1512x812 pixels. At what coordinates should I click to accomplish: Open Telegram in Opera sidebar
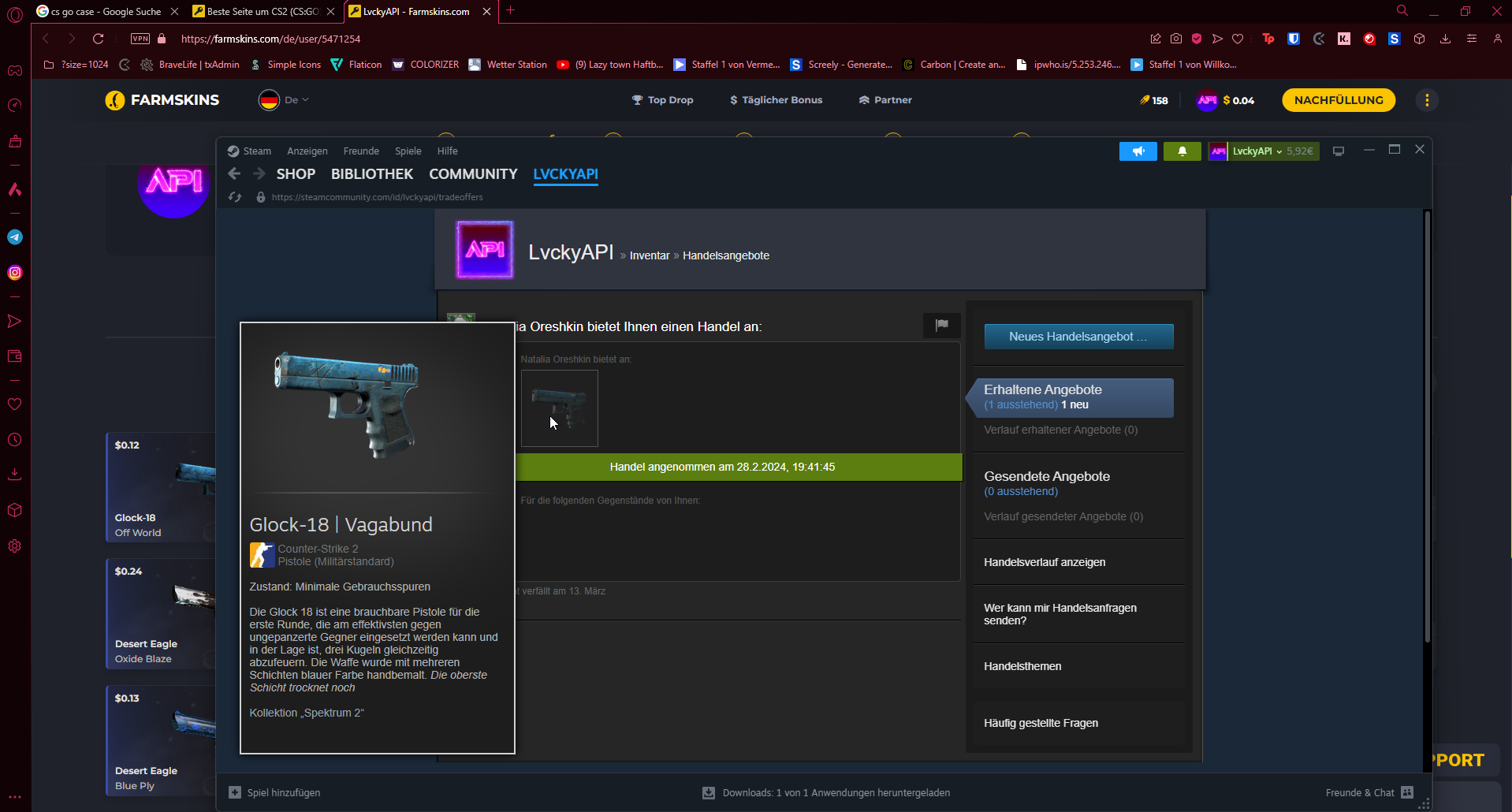15,237
